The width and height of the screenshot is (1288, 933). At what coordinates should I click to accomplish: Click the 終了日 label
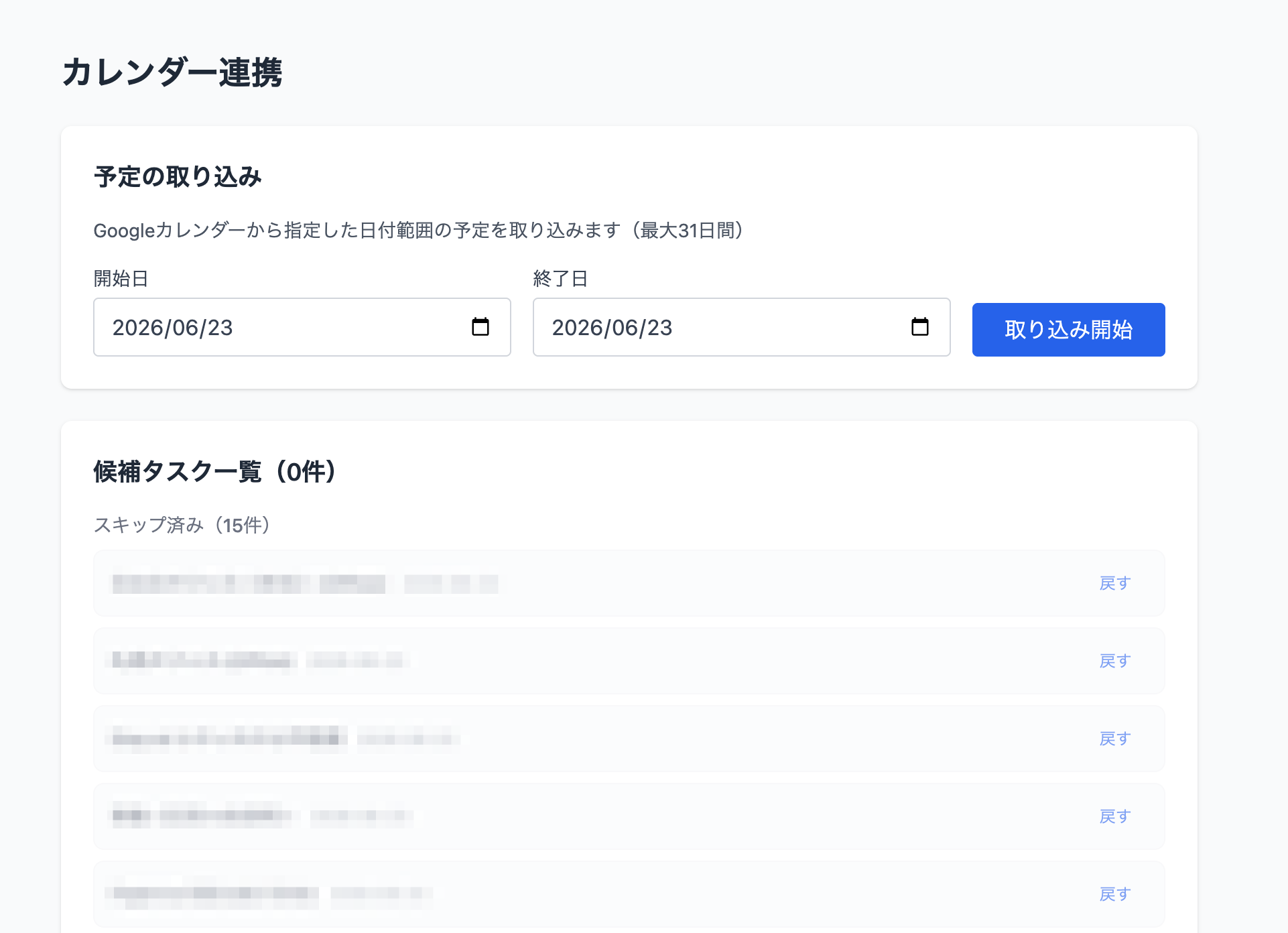(560, 278)
